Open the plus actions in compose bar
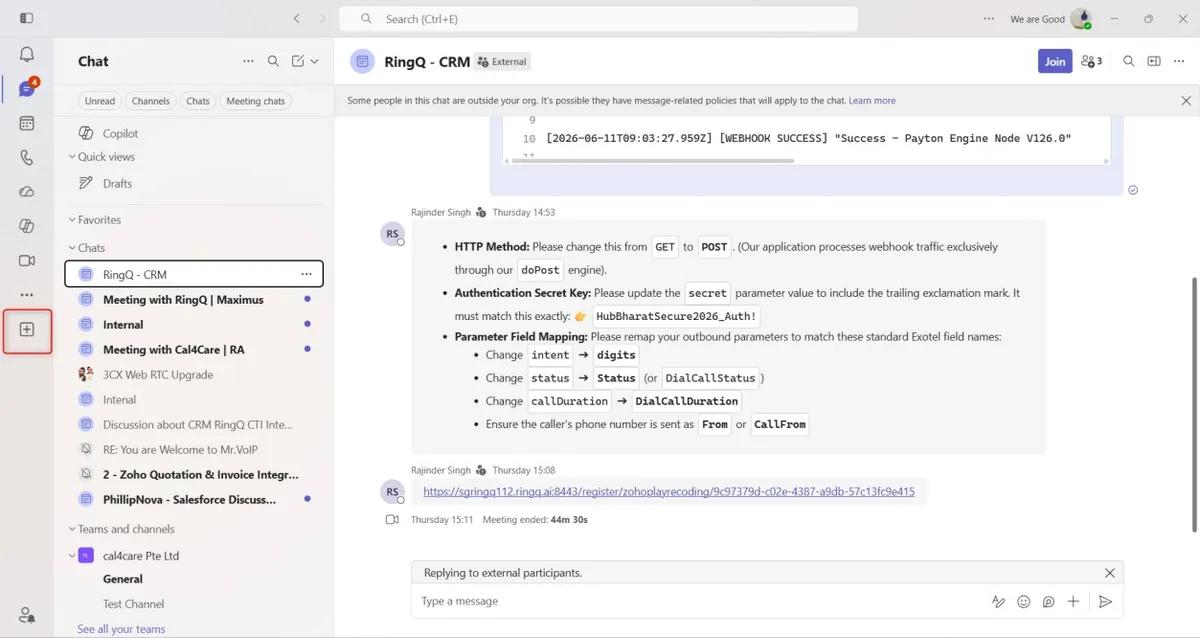The image size is (1200, 638). click(1073, 601)
